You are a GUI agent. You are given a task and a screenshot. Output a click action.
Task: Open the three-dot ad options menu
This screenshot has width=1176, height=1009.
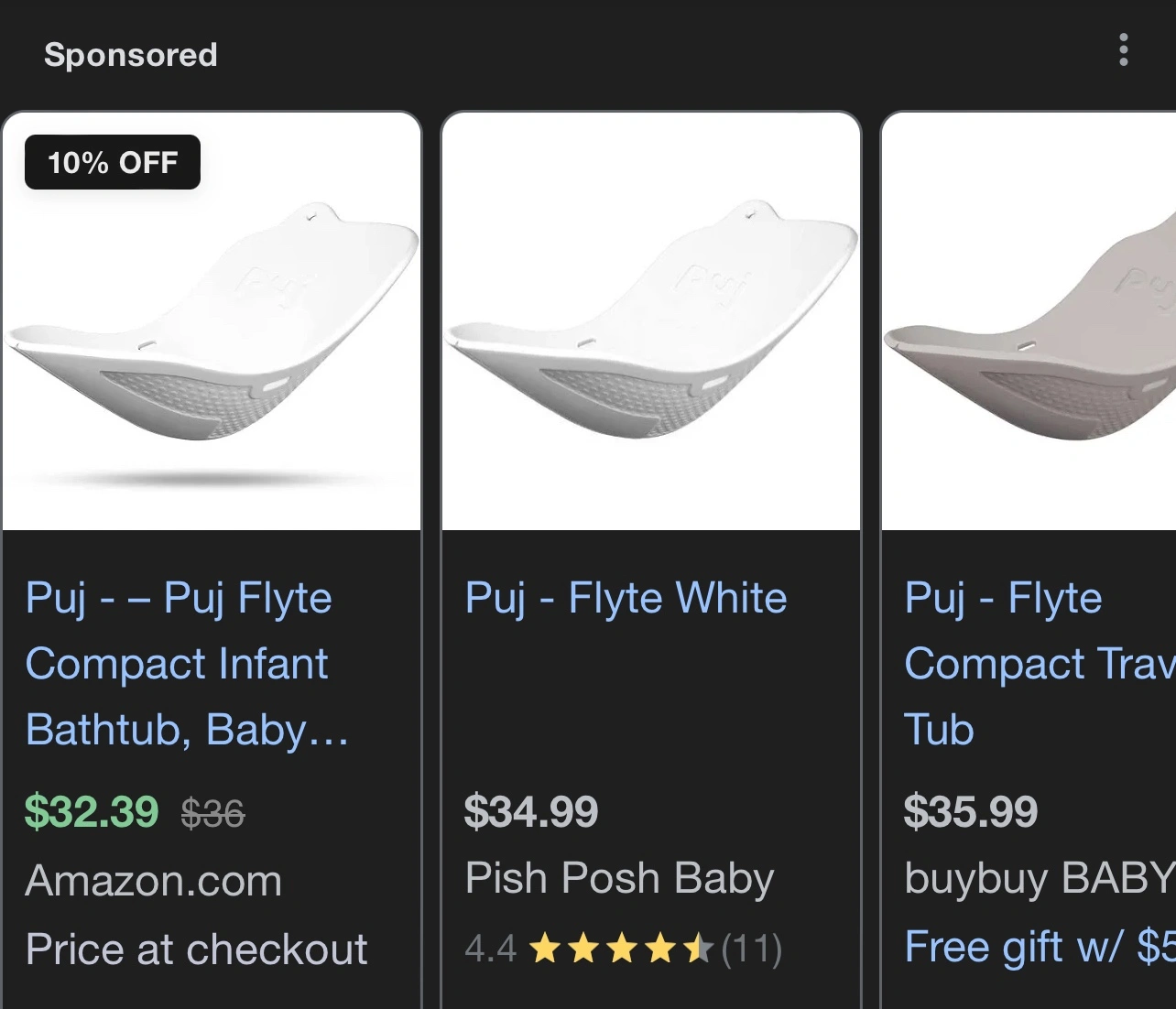tap(1123, 50)
